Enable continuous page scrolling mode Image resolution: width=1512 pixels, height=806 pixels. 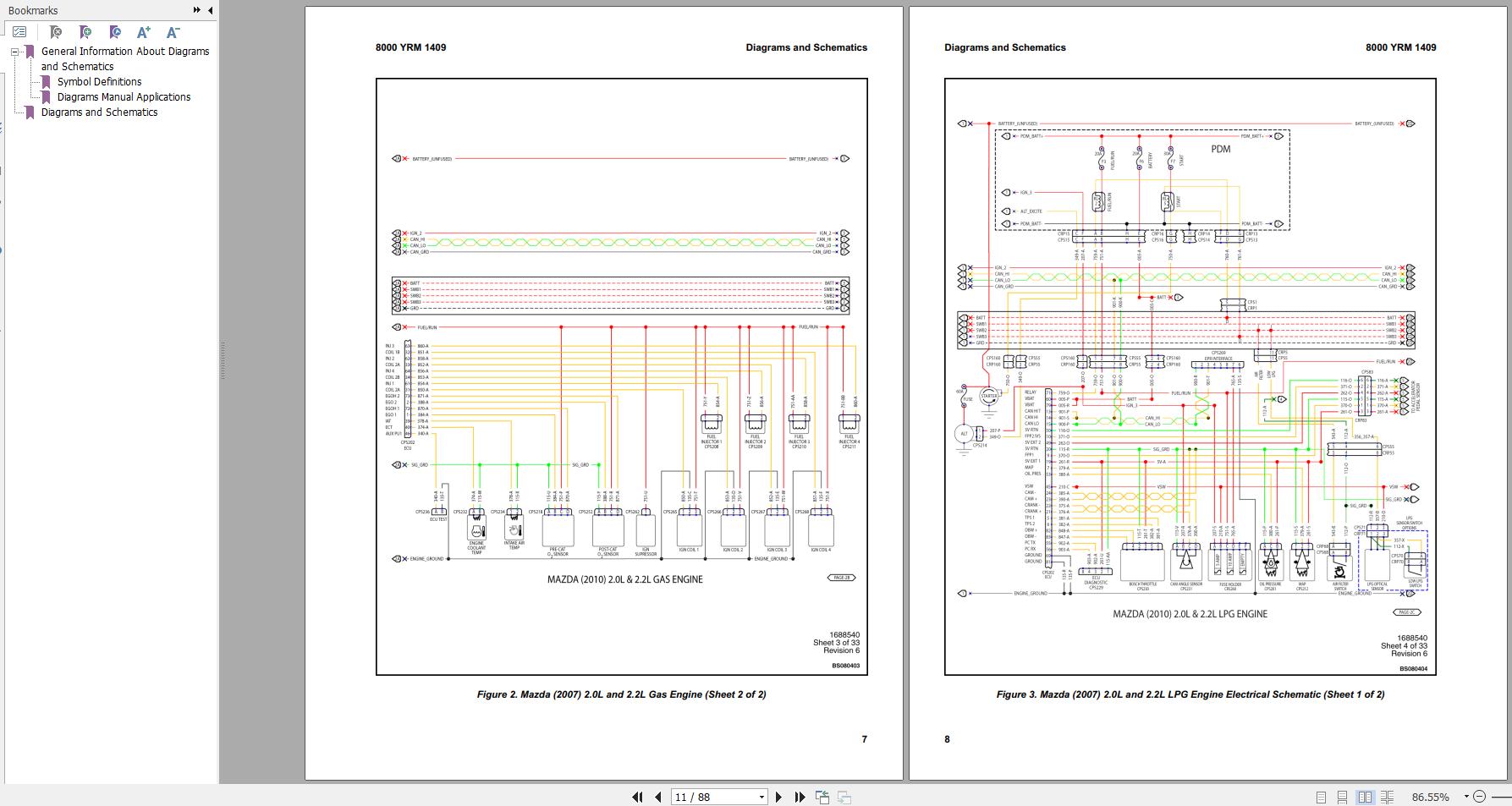[x=1343, y=797]
